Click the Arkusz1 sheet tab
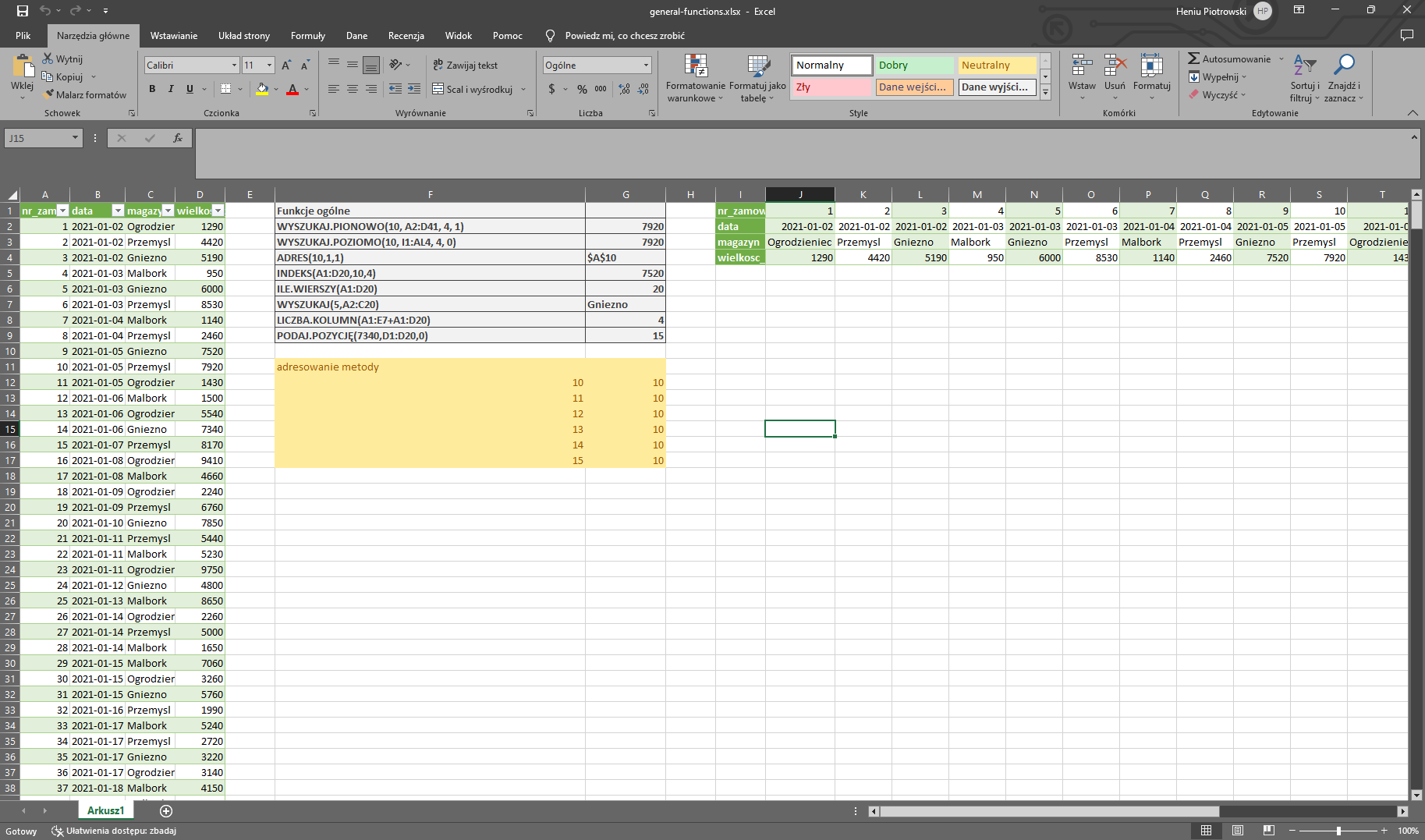 pyautogui.click(x=105, y=811)
